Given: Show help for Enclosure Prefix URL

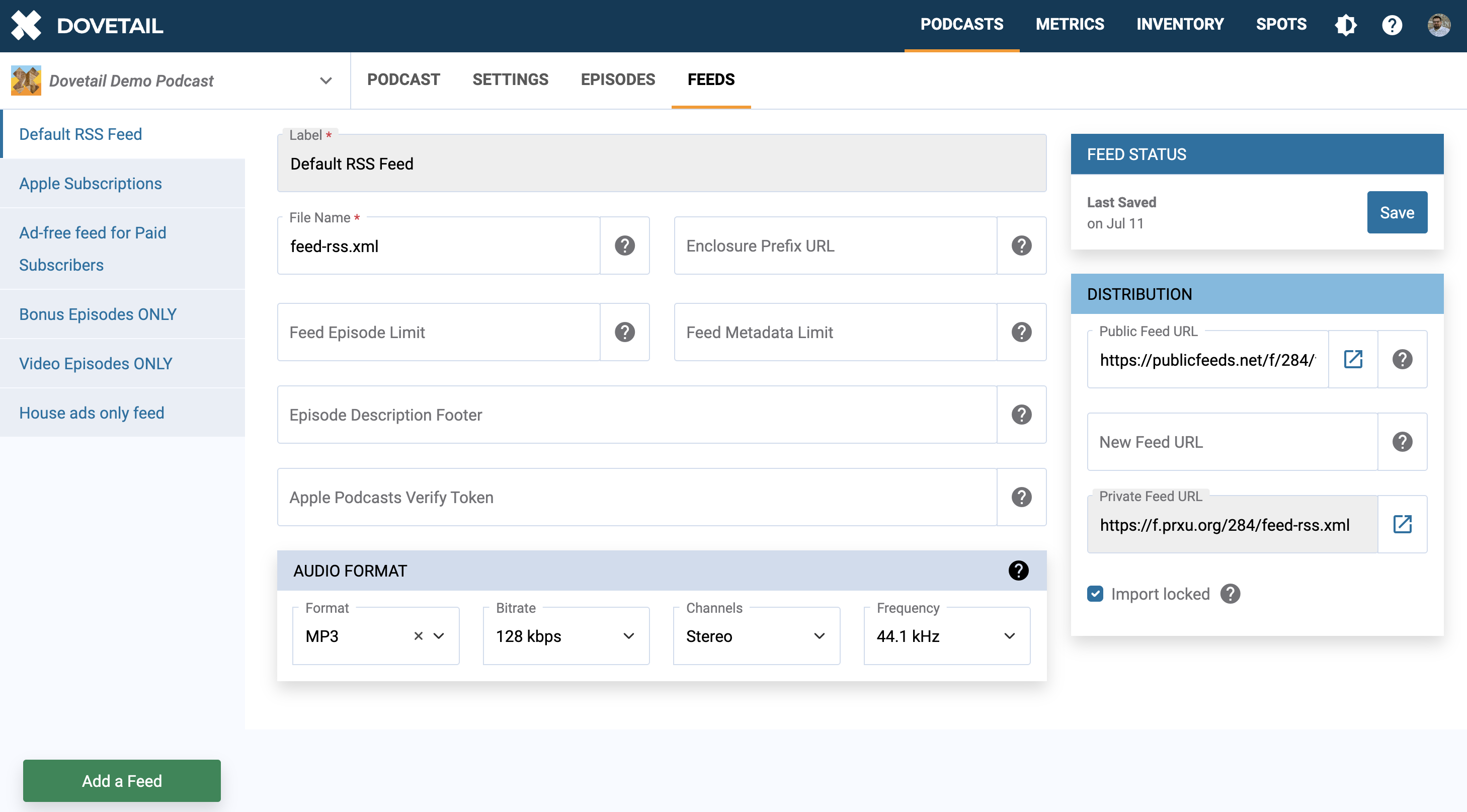Looking at the screenshot, I should pos(1022,246).
